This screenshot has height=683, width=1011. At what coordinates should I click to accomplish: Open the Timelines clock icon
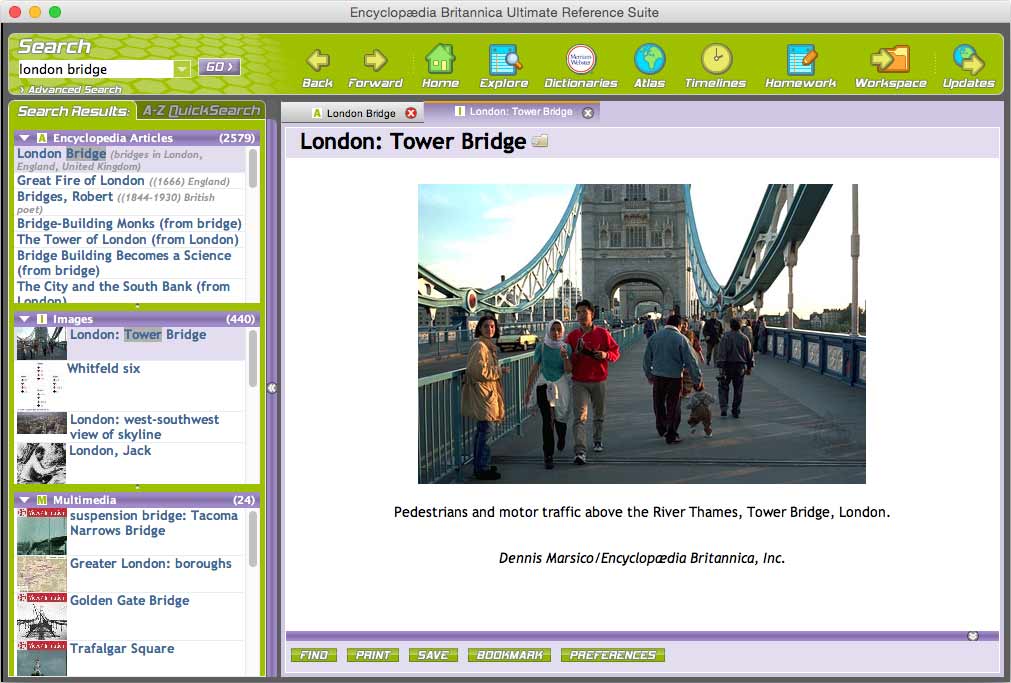[716, 59]
